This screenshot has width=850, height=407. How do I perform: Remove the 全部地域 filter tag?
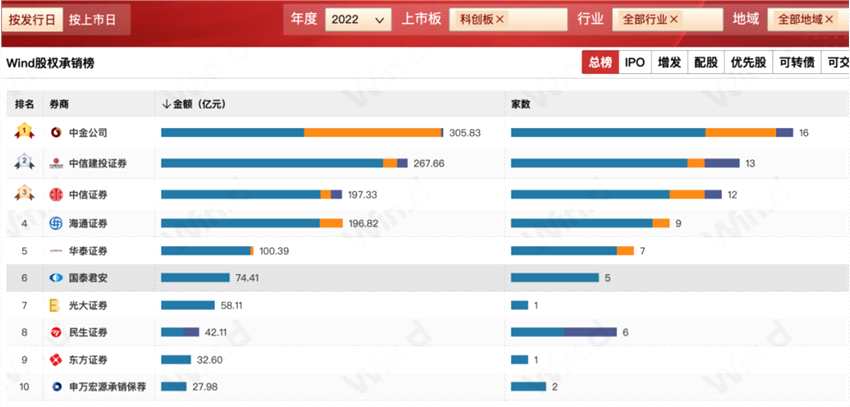[x=829, y=20]
